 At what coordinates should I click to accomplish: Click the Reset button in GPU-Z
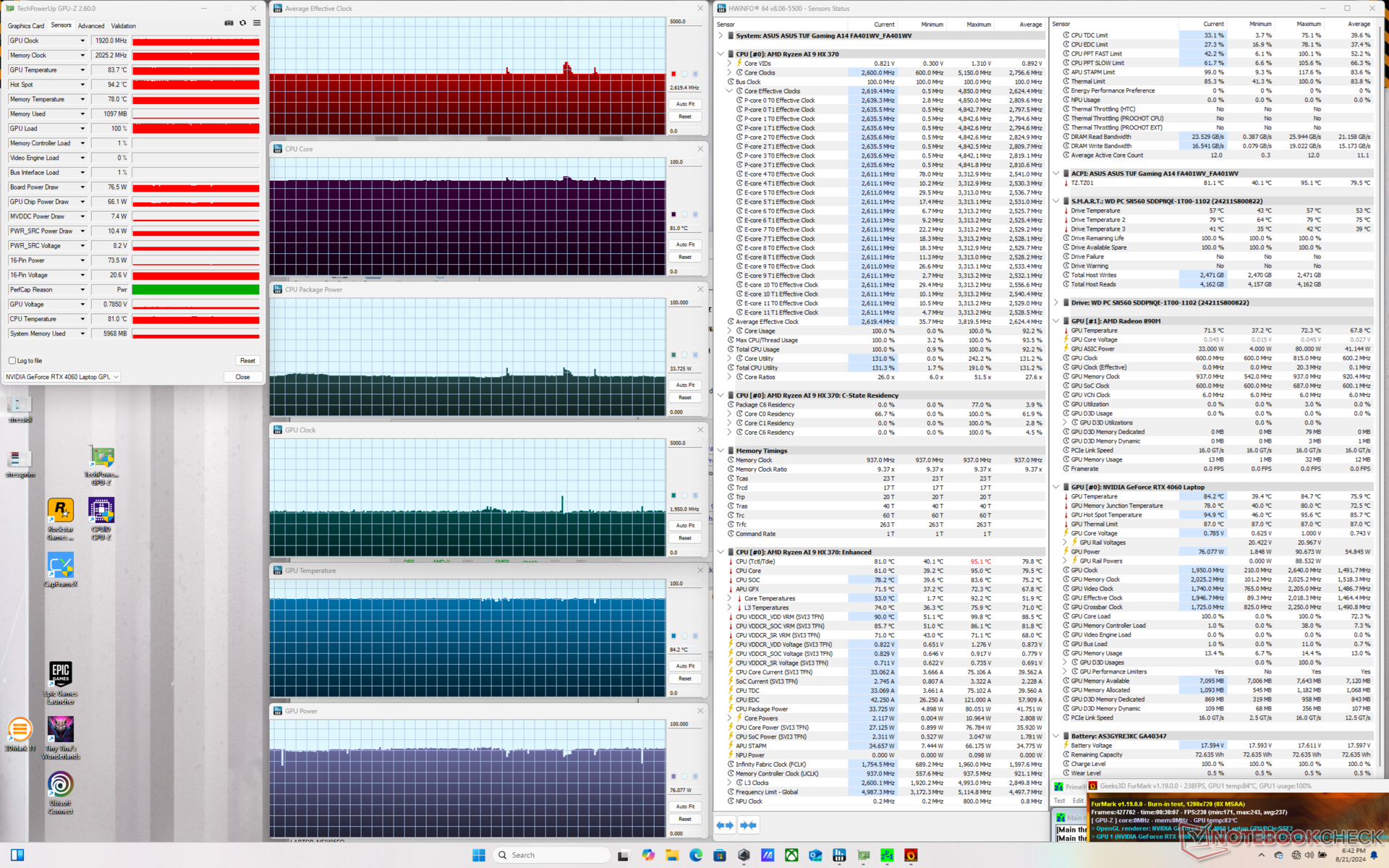tap(247, 360)
